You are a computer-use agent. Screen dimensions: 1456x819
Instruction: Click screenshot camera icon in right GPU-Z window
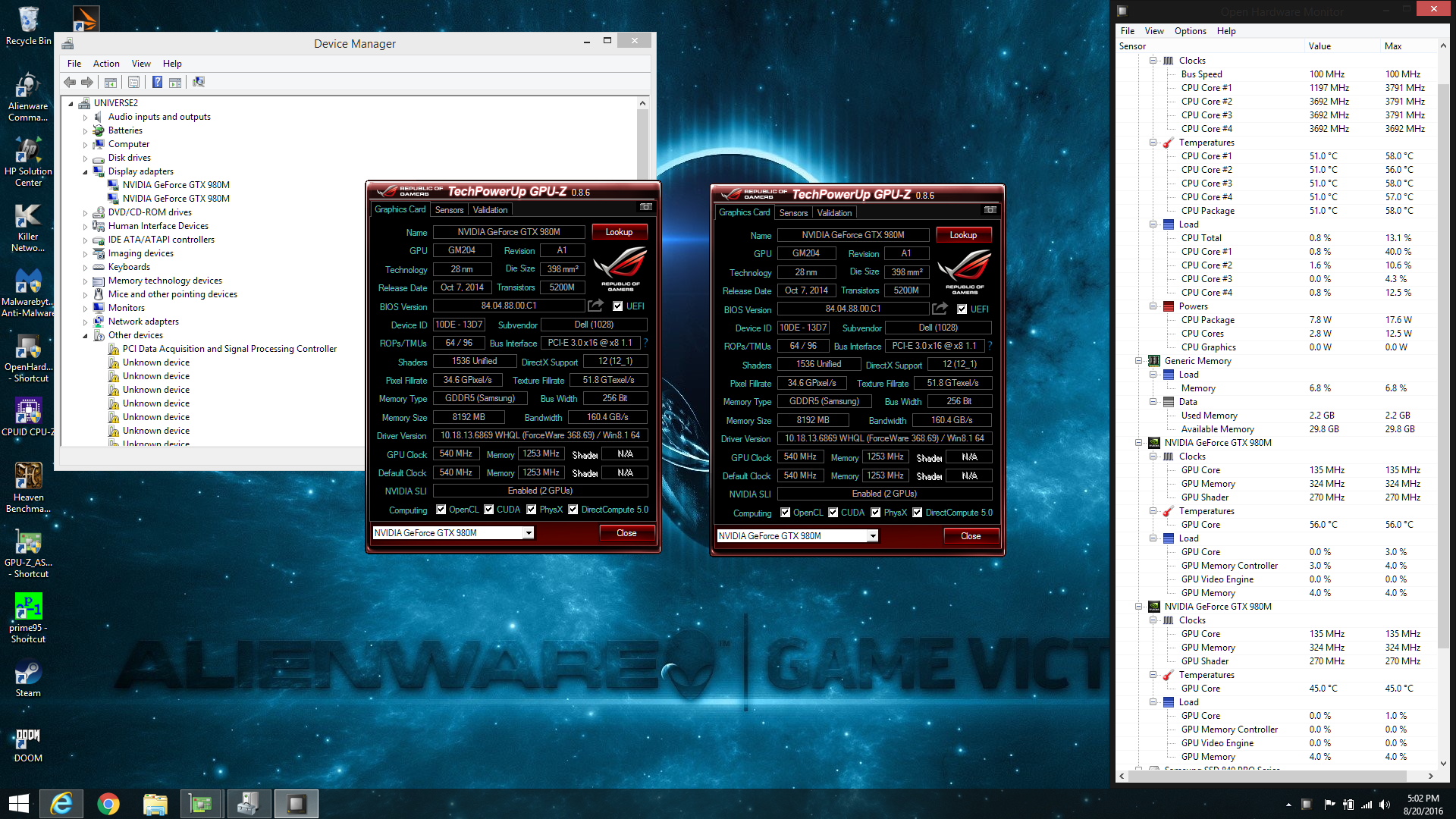tap(990, 210)
